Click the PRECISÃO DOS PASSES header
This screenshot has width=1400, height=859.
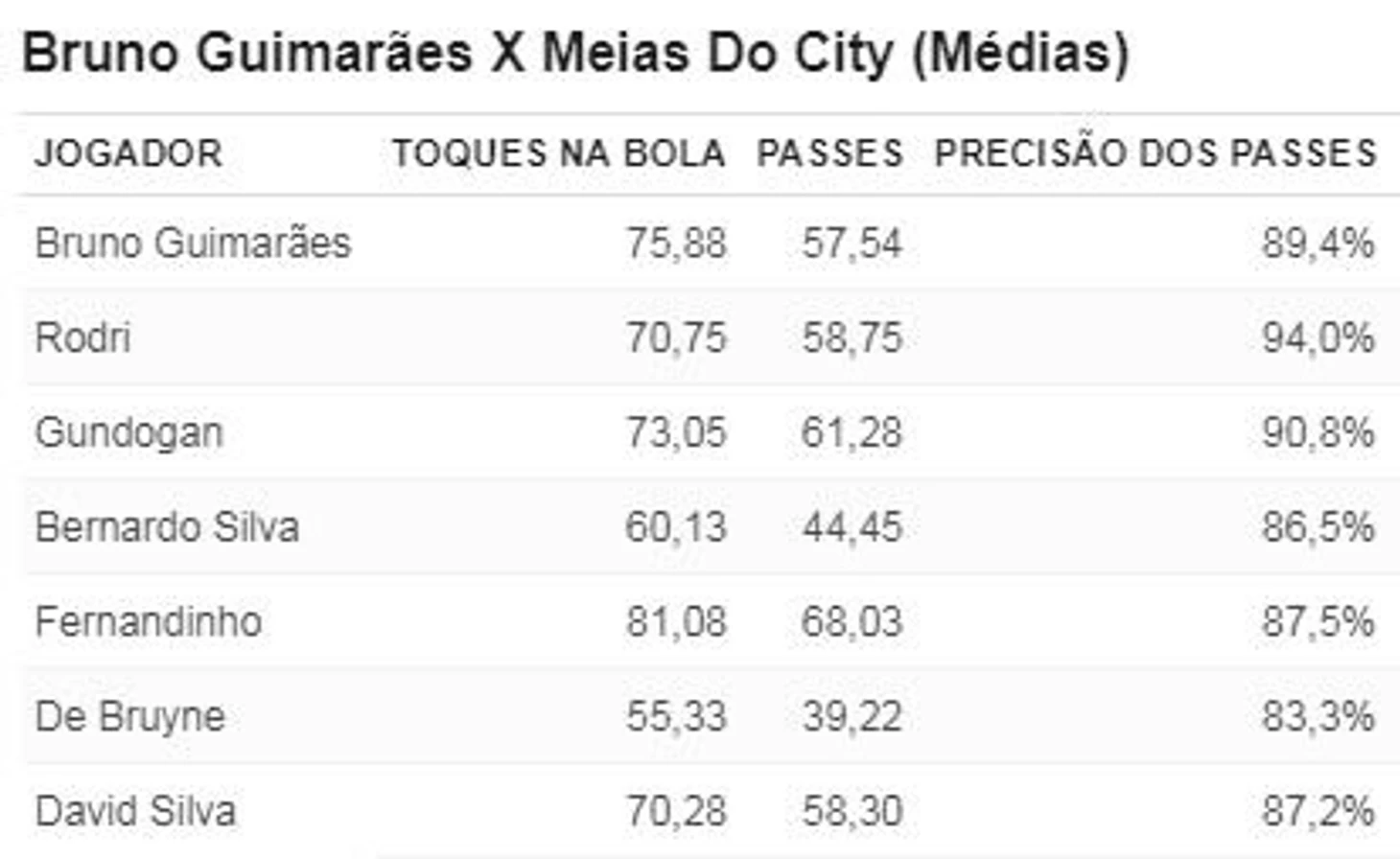click(x=1155, y=153)
